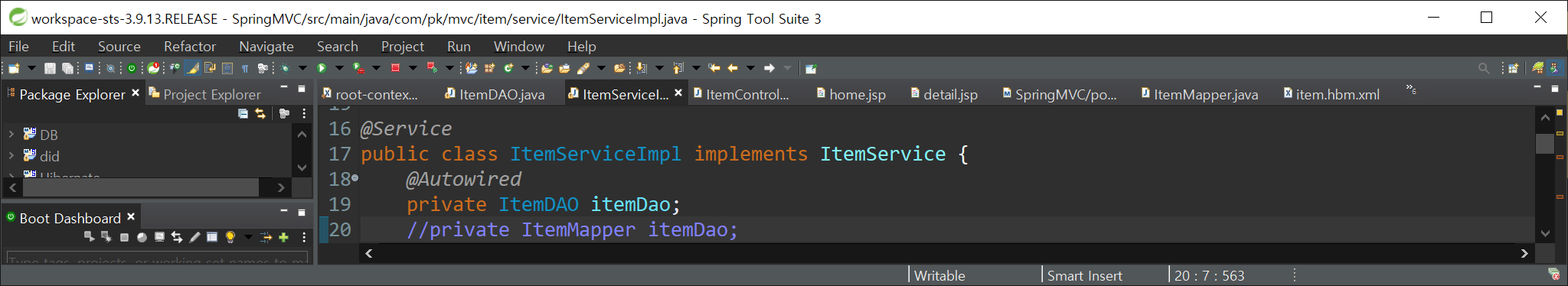Viewport: 1568px width, 286px height.
Task: Click the Previous Annotation up-arrow icon
Action: click(x=678, y=68)
